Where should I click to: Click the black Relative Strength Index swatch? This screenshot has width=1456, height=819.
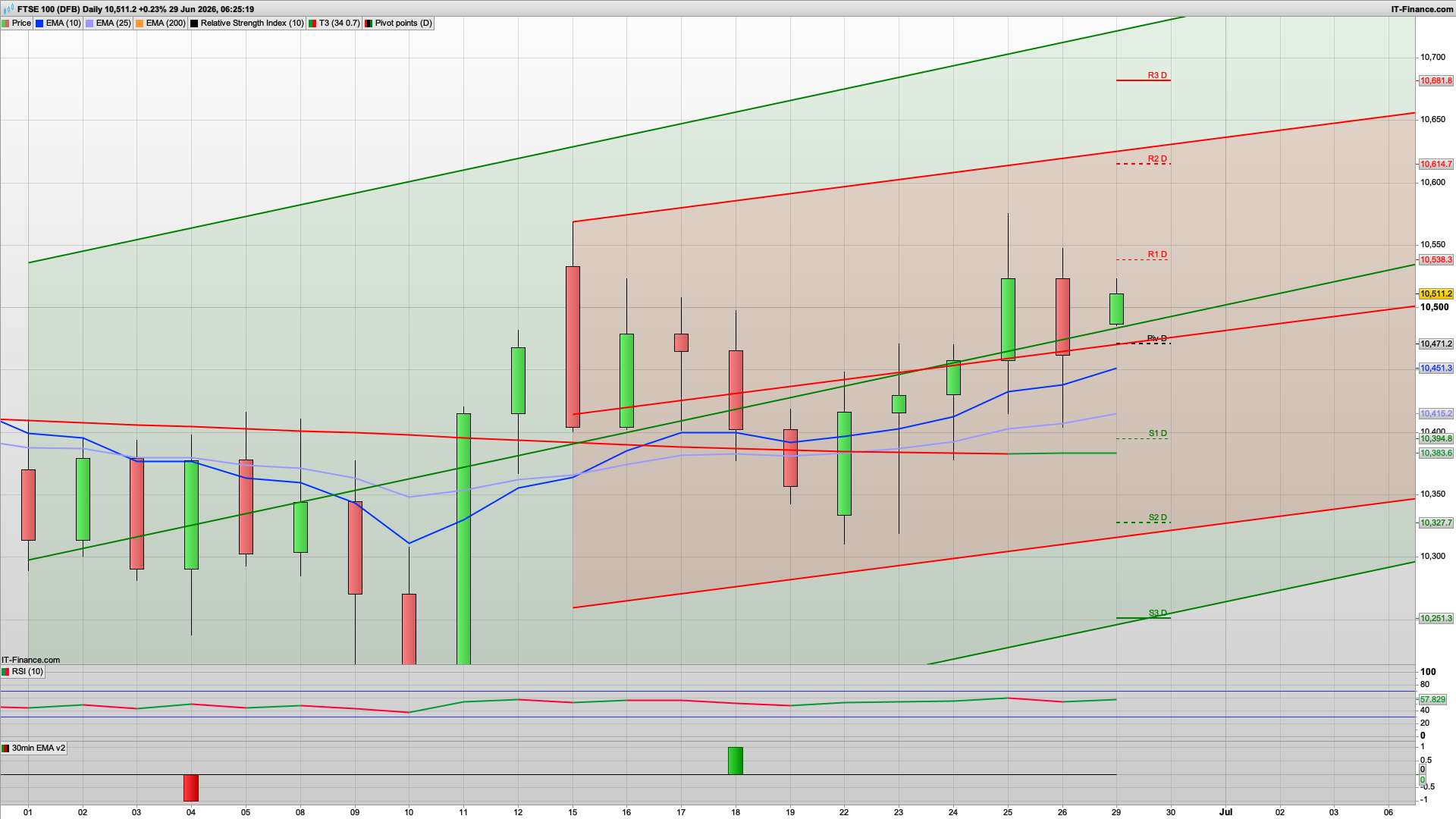coord(195,24)
